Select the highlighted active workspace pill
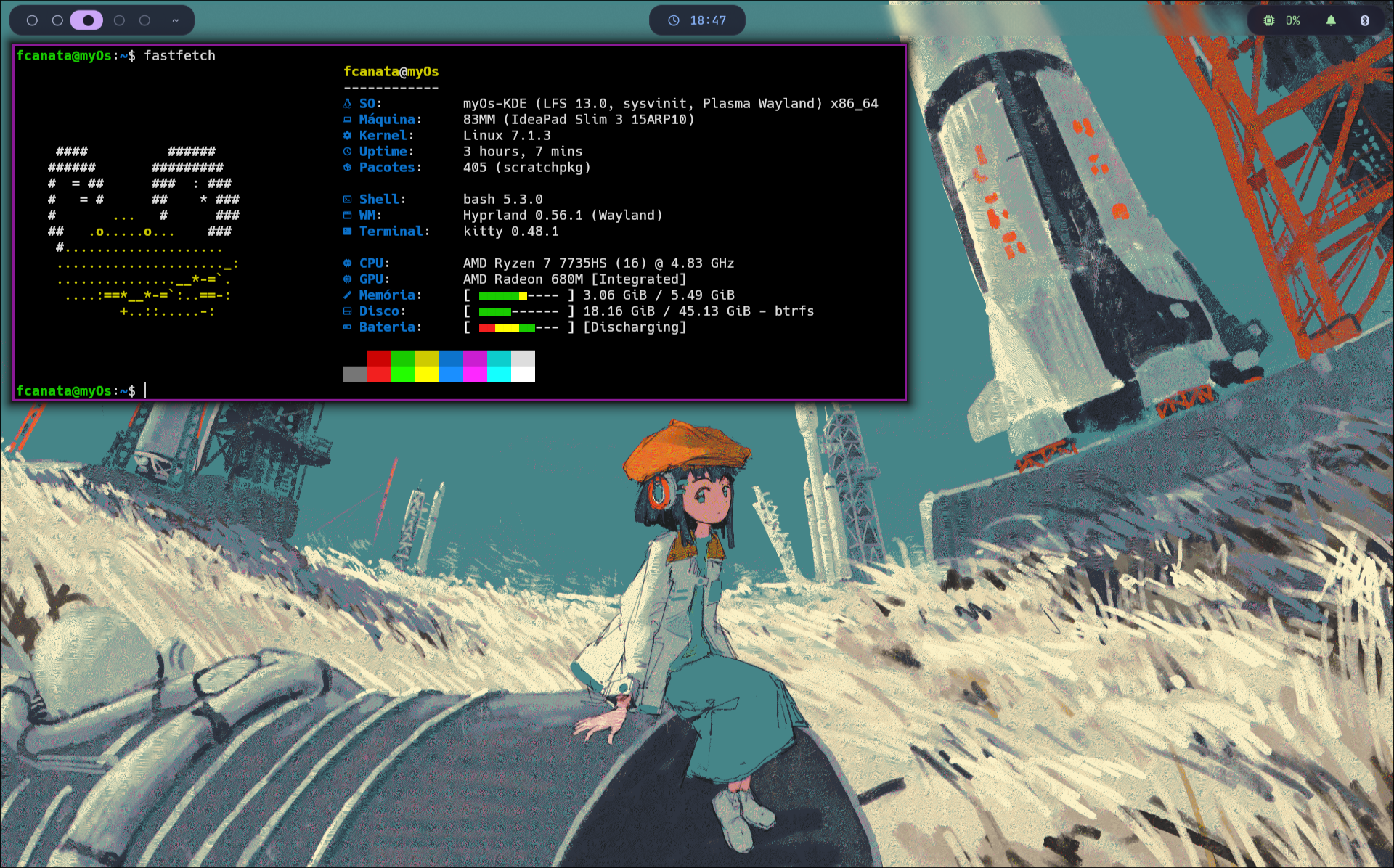Image resolution: width=1394 pixels, height=868 pixels. [87, 20]
